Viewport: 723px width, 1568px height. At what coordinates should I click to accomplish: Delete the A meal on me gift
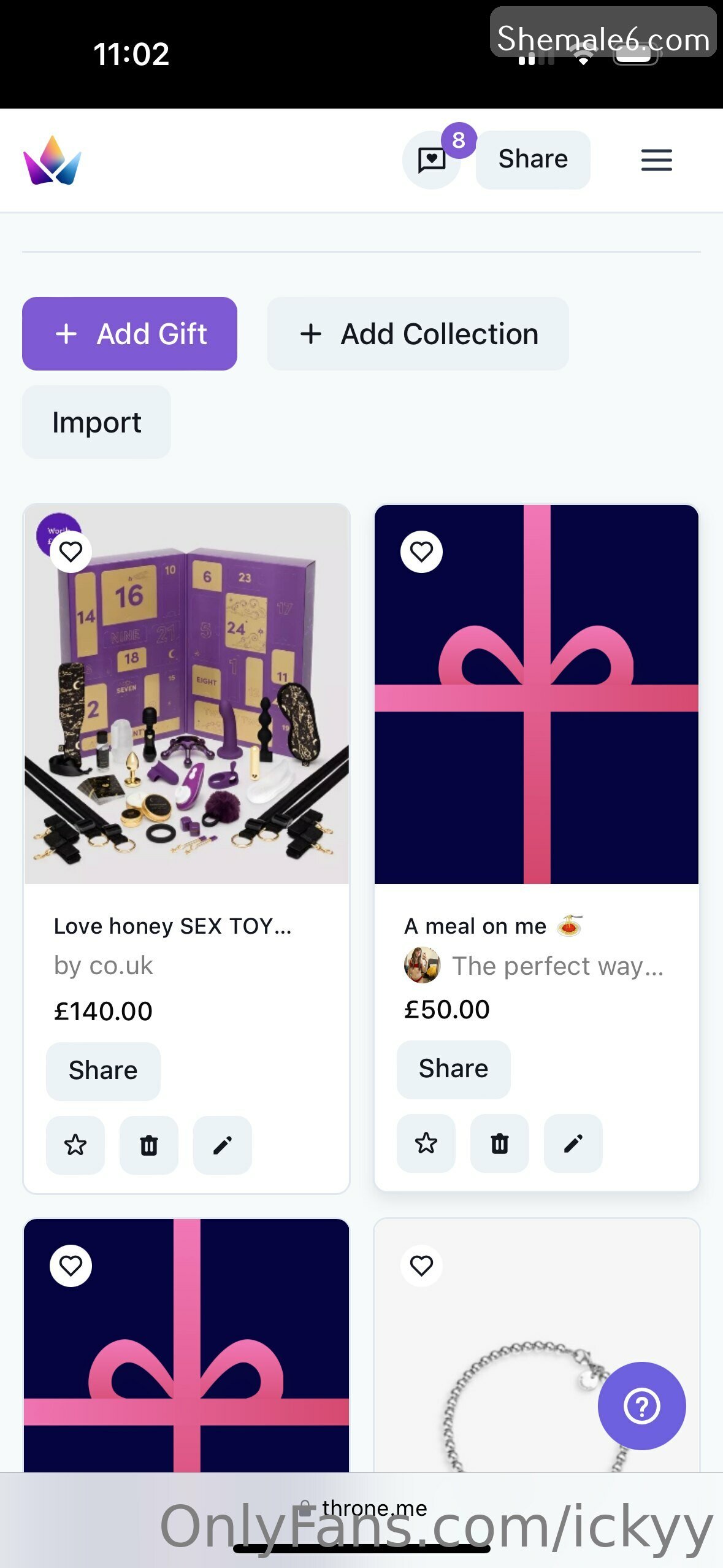click(500, 1143)
